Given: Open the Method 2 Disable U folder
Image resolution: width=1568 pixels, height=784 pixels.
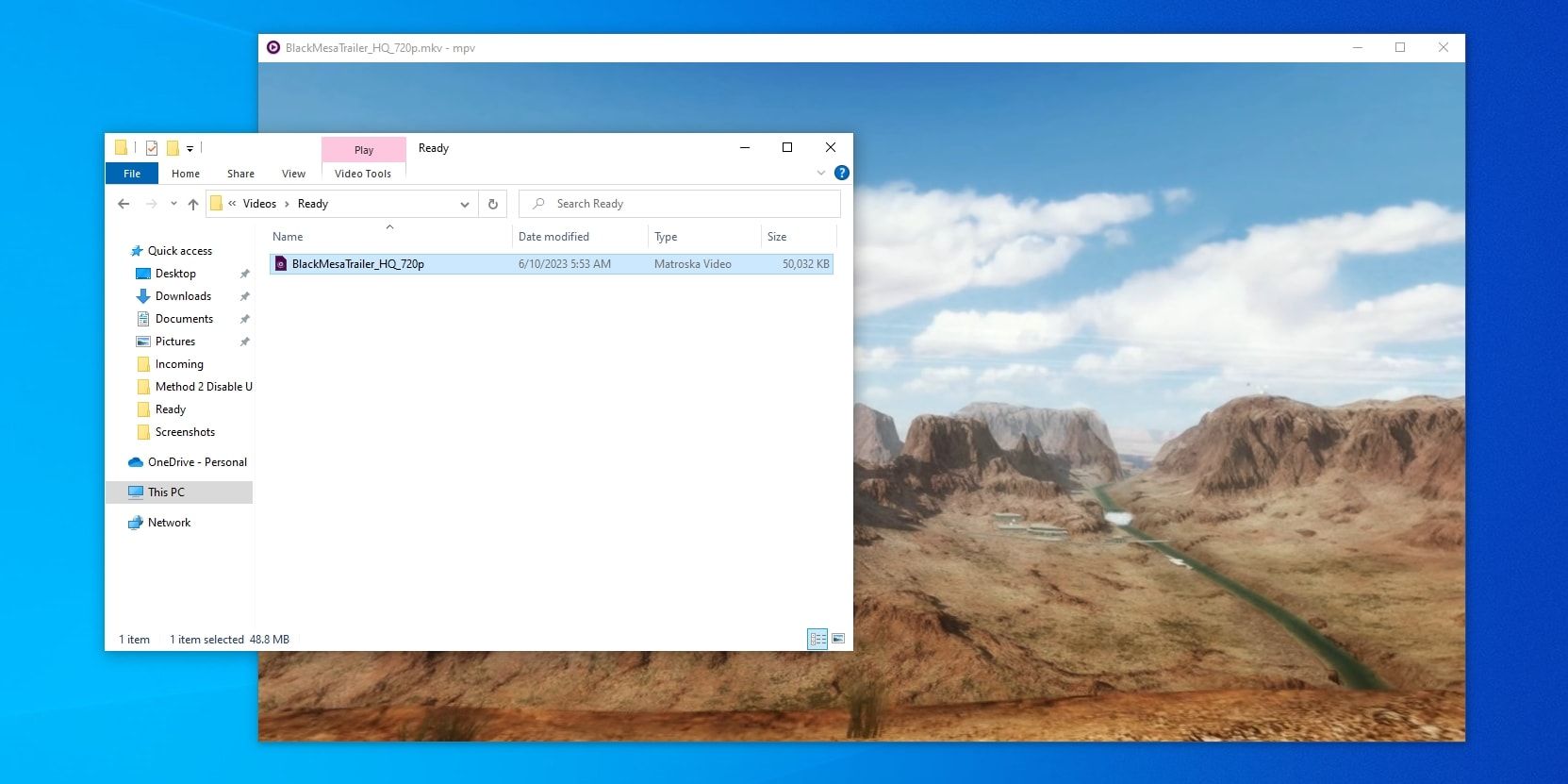Looking at the screenshot, I should point(204,387).
